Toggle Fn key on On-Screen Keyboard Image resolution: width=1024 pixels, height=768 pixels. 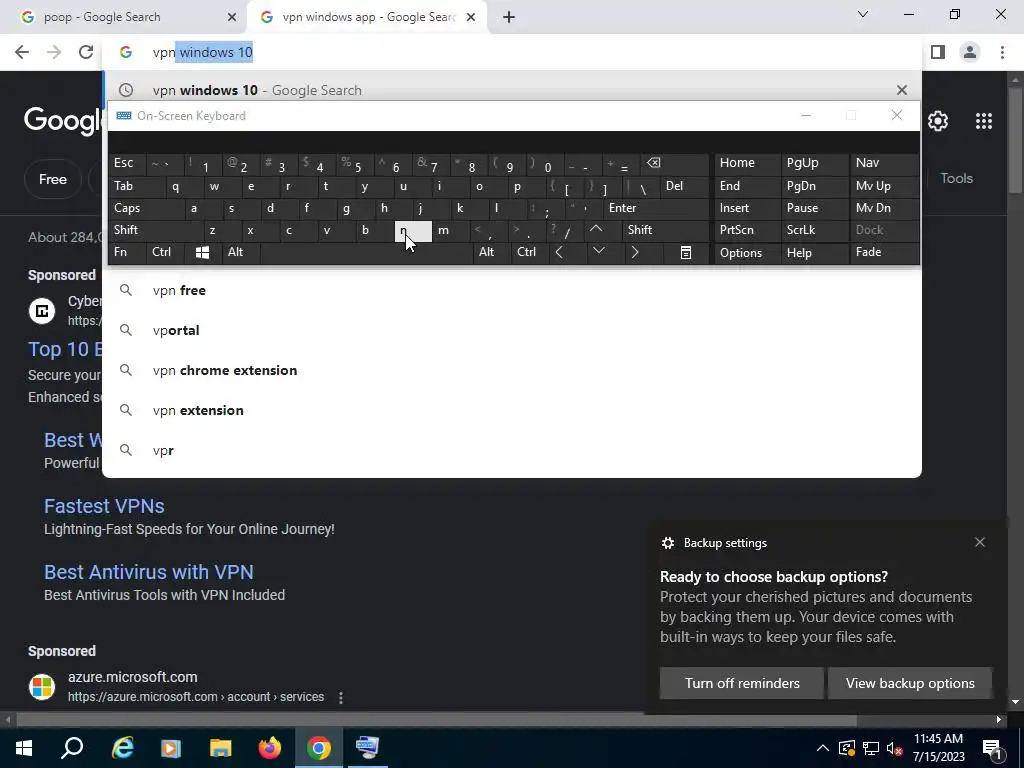[127, 253]
